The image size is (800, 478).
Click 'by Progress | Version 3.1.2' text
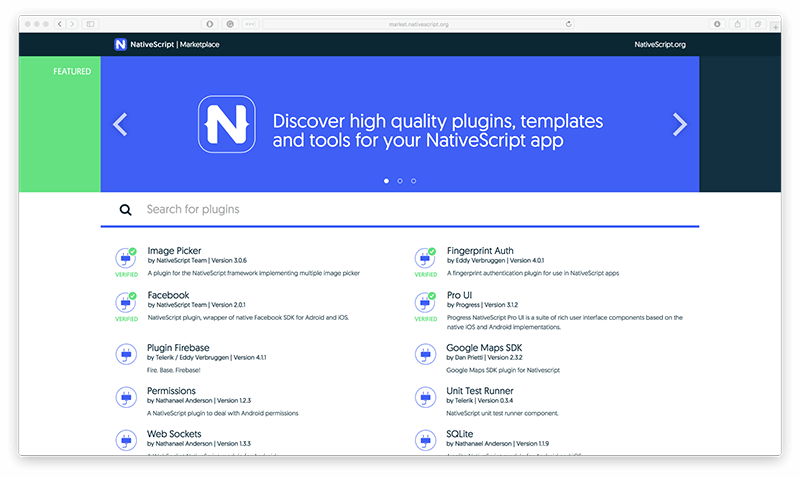pyautogui.click(x=482, y=305)
